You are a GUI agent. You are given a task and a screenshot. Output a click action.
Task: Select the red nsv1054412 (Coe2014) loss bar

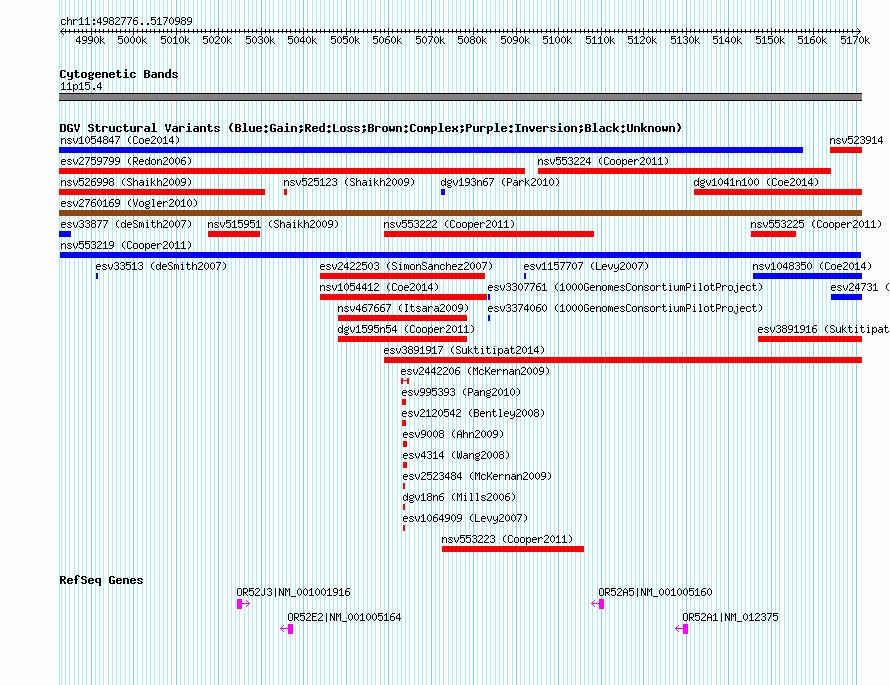click(x=404, y=297)
